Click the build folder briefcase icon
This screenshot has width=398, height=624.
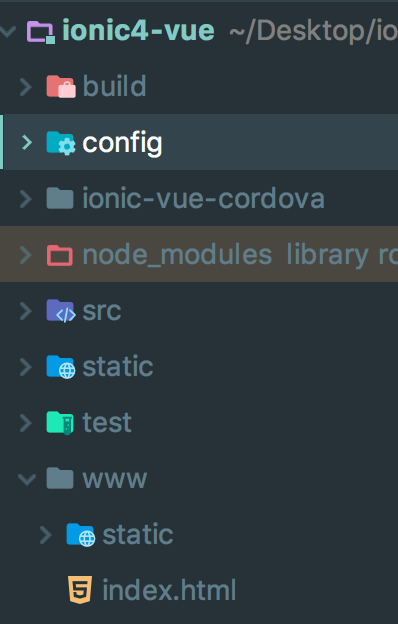[60, 86]
